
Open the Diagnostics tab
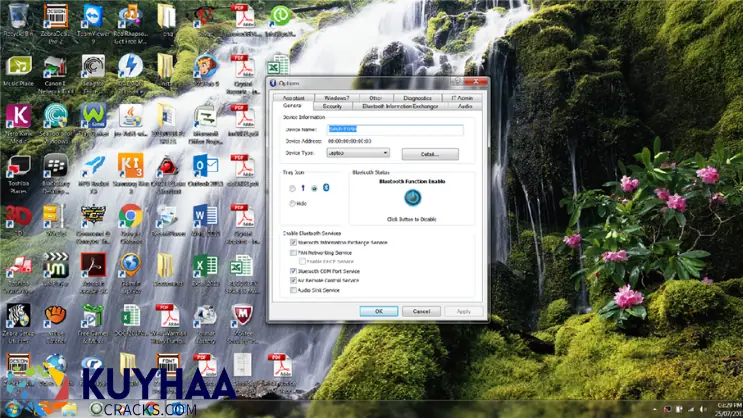tap(417, 98)
